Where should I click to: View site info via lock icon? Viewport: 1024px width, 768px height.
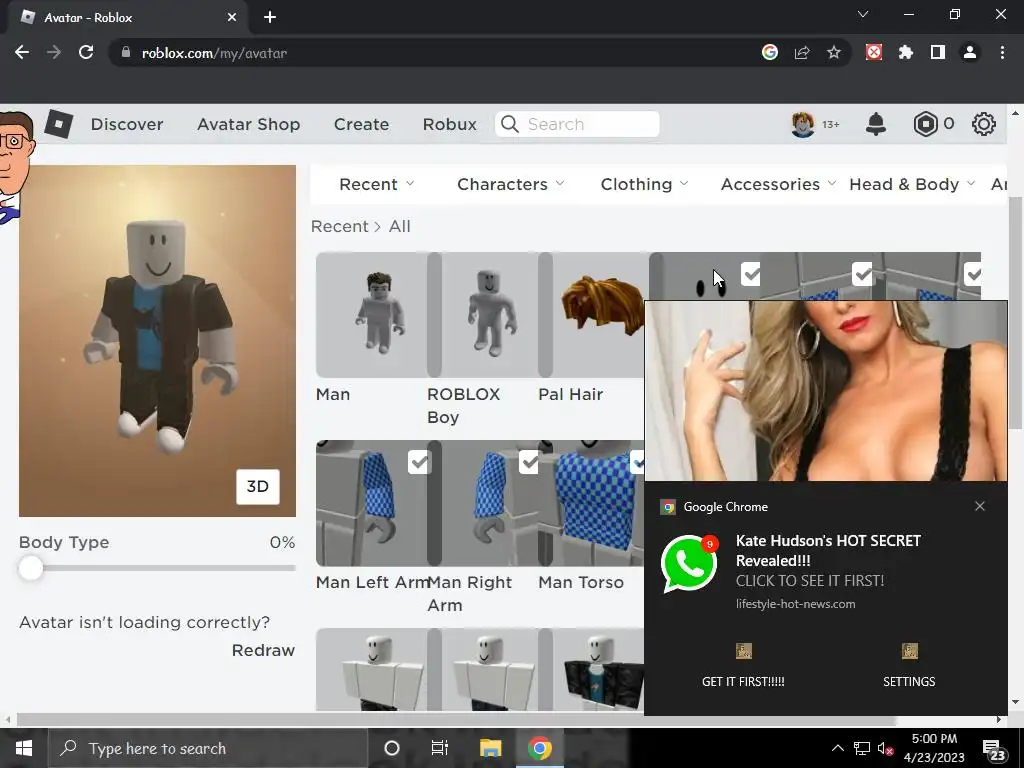tap(126, 53)
